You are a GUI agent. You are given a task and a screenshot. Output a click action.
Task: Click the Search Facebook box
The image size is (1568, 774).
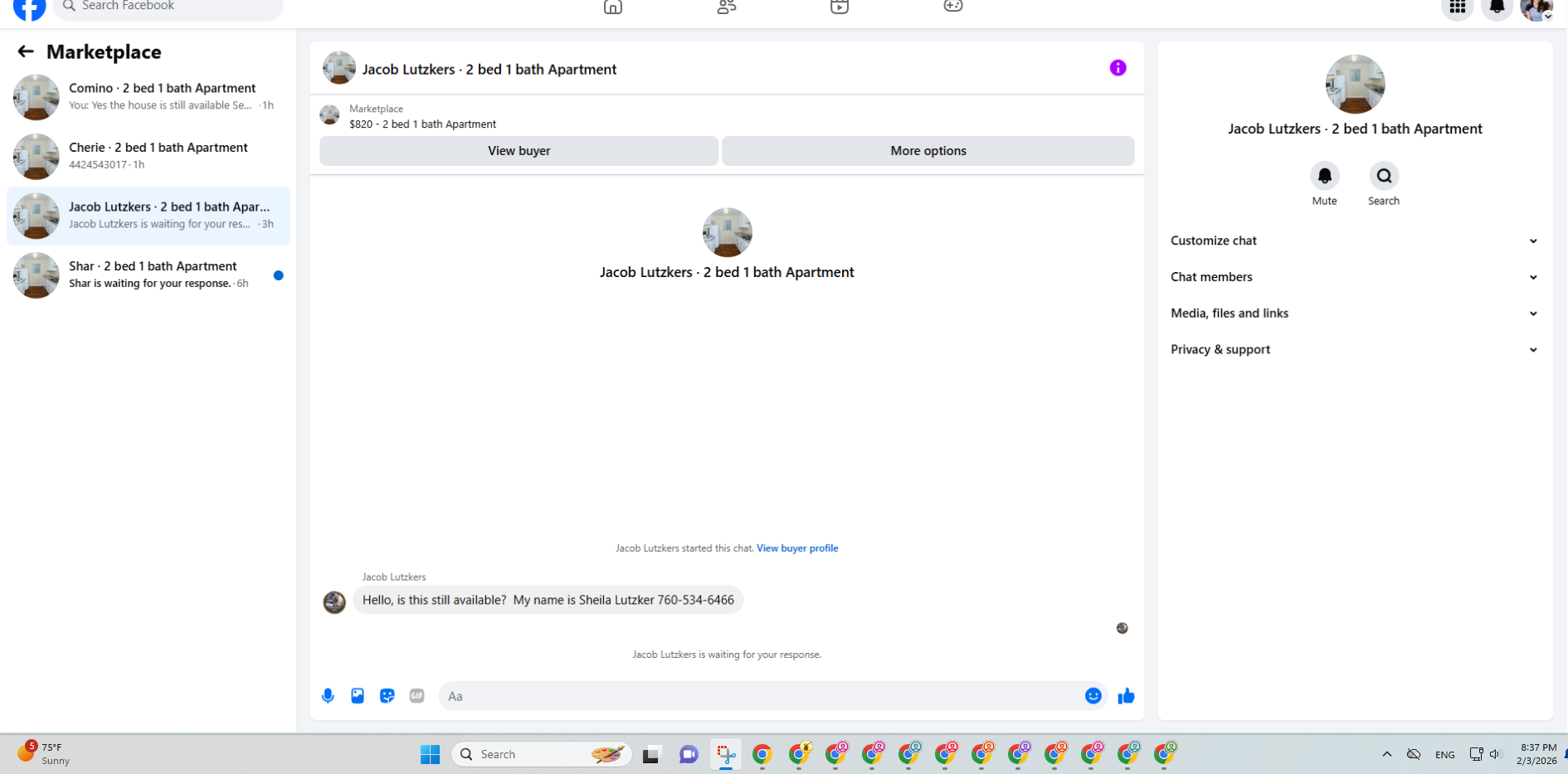(168, 7)
